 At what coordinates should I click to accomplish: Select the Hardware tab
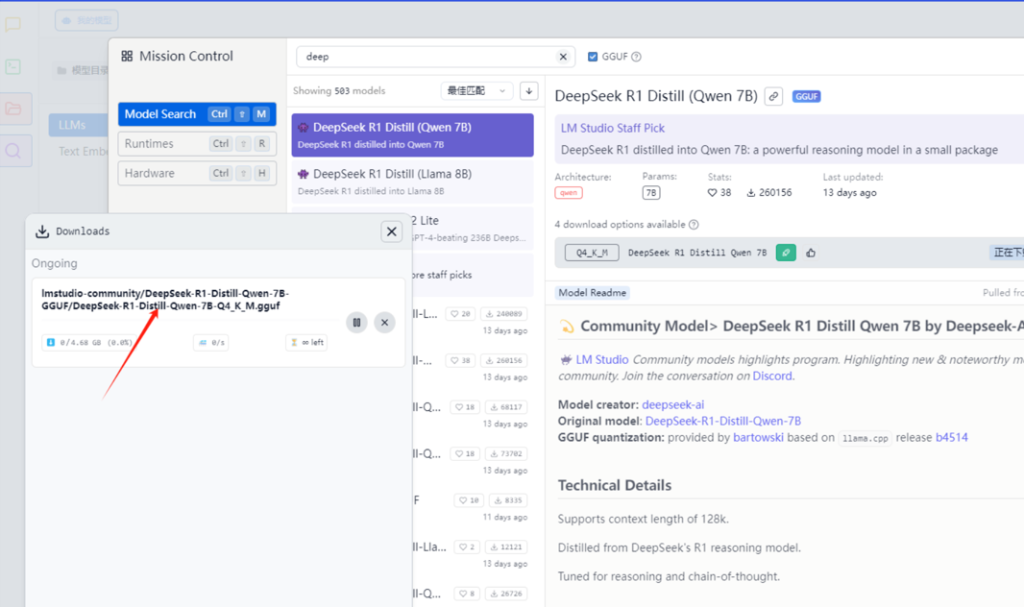[x=197, y=173]
